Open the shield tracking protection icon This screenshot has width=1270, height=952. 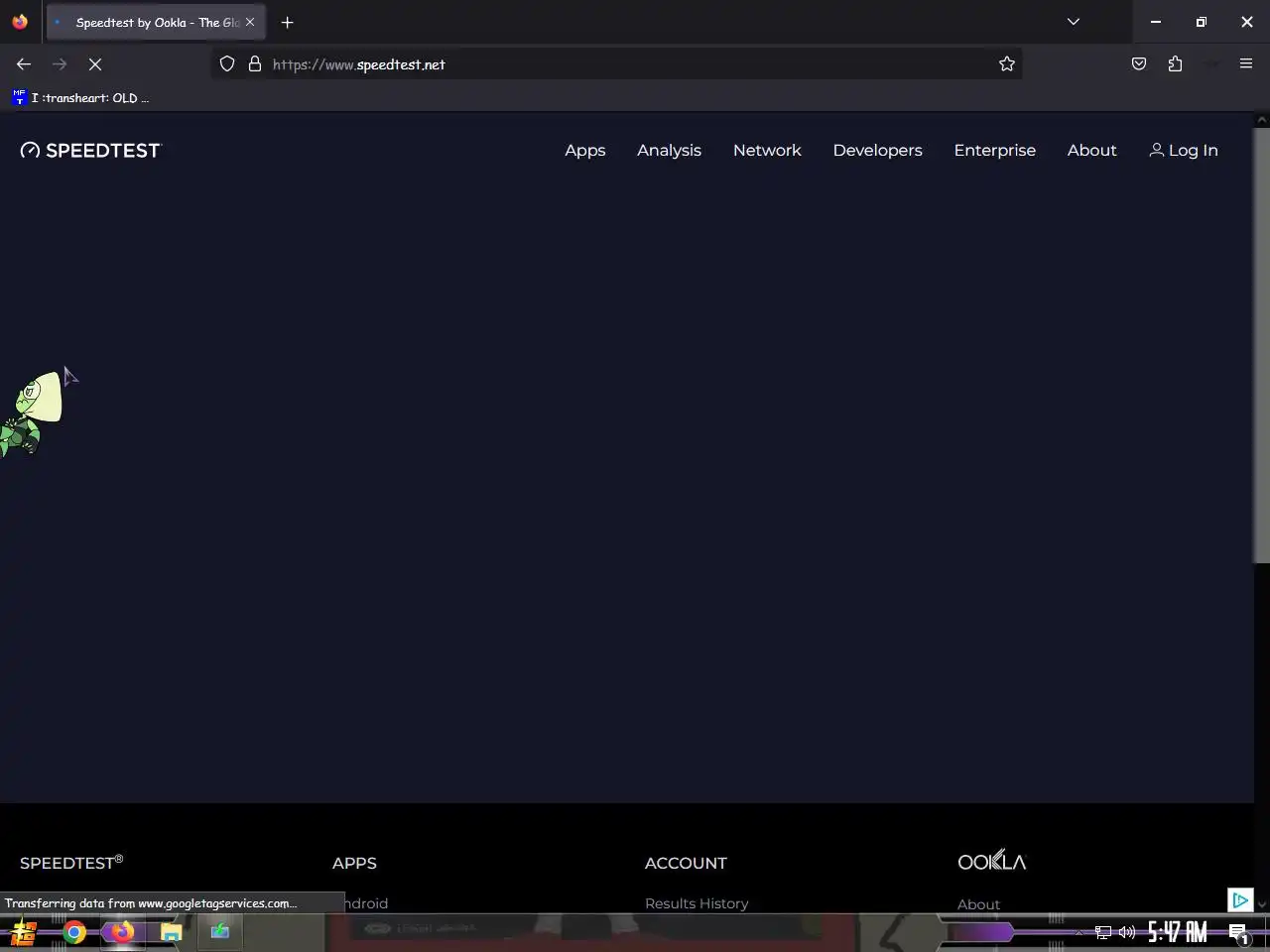click(x=227, y=64)
